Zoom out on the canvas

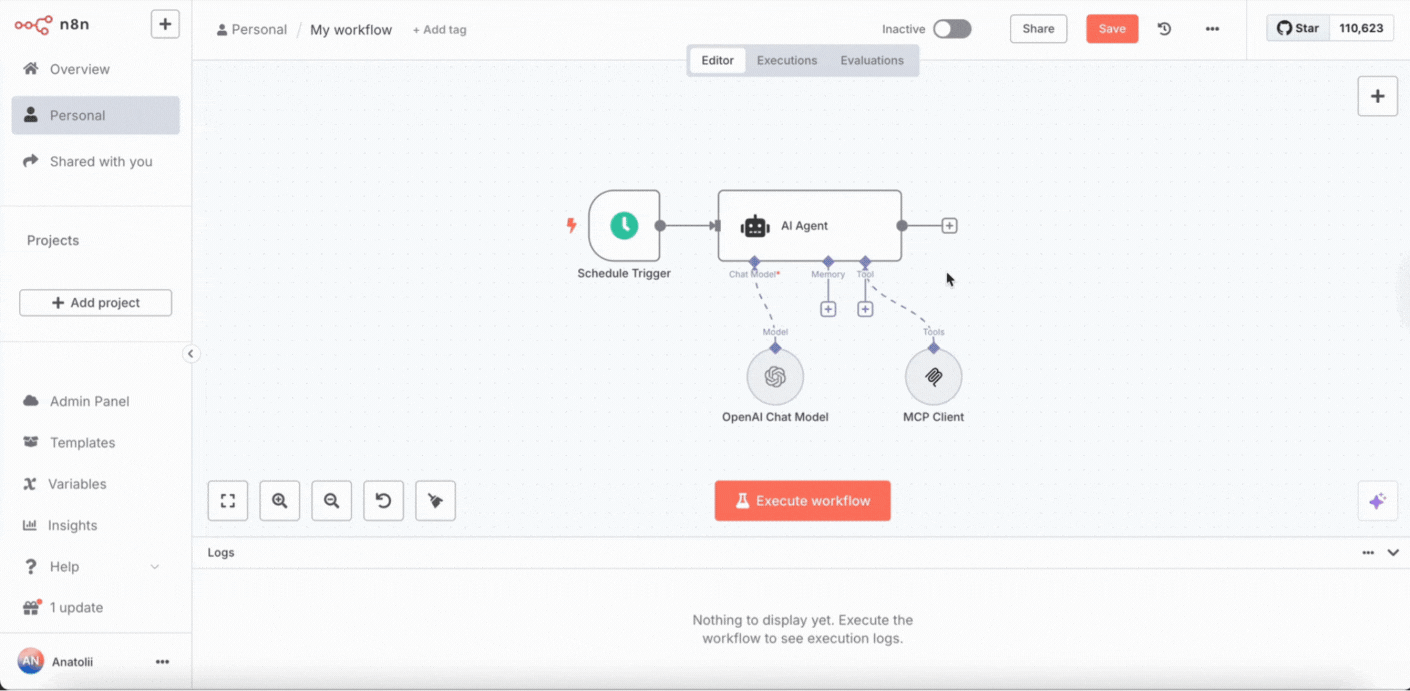click(x=331, y=501)
